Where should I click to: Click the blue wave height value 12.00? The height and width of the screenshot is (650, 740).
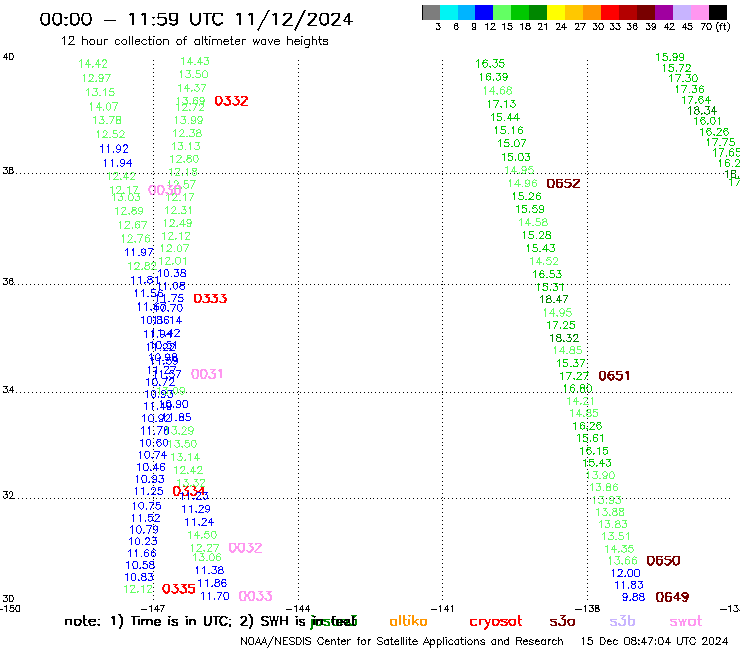(x=625, y=573)
